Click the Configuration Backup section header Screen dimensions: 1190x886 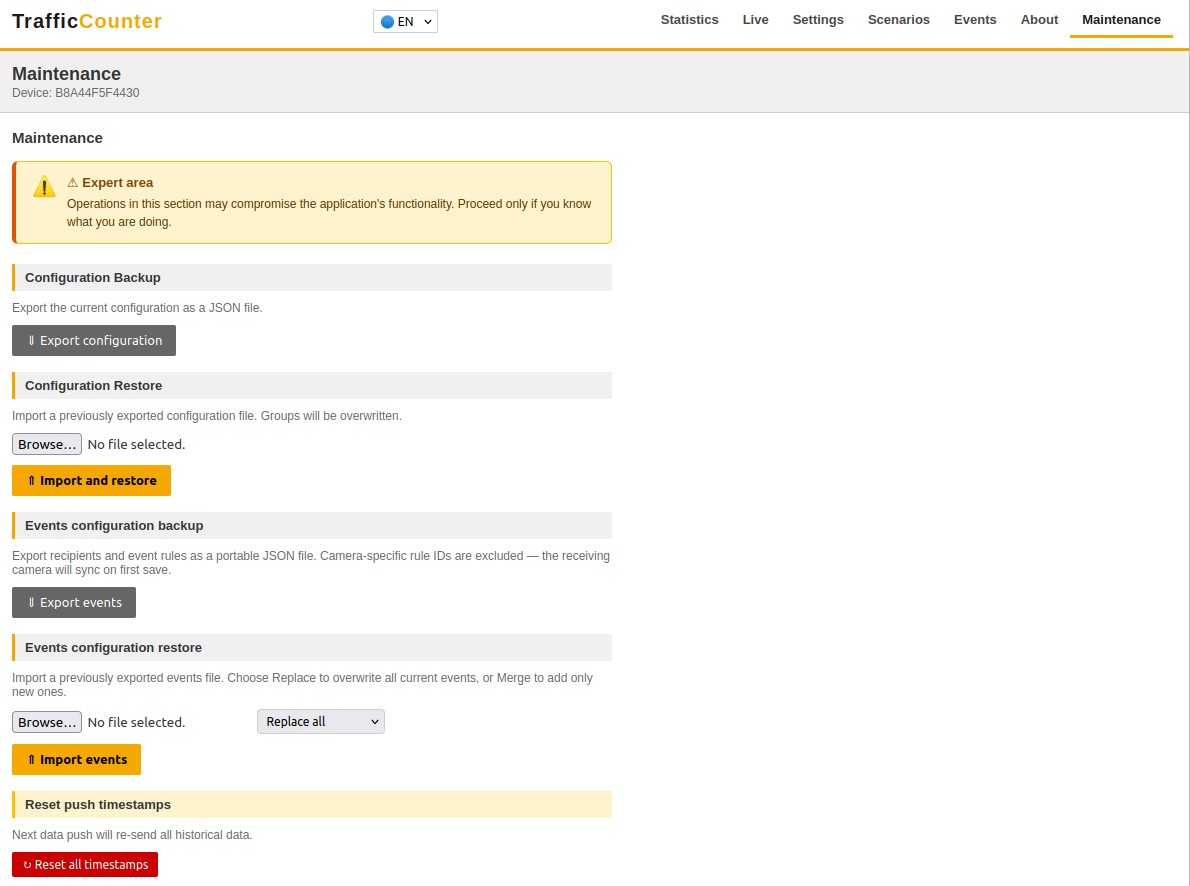pos(312,278)
